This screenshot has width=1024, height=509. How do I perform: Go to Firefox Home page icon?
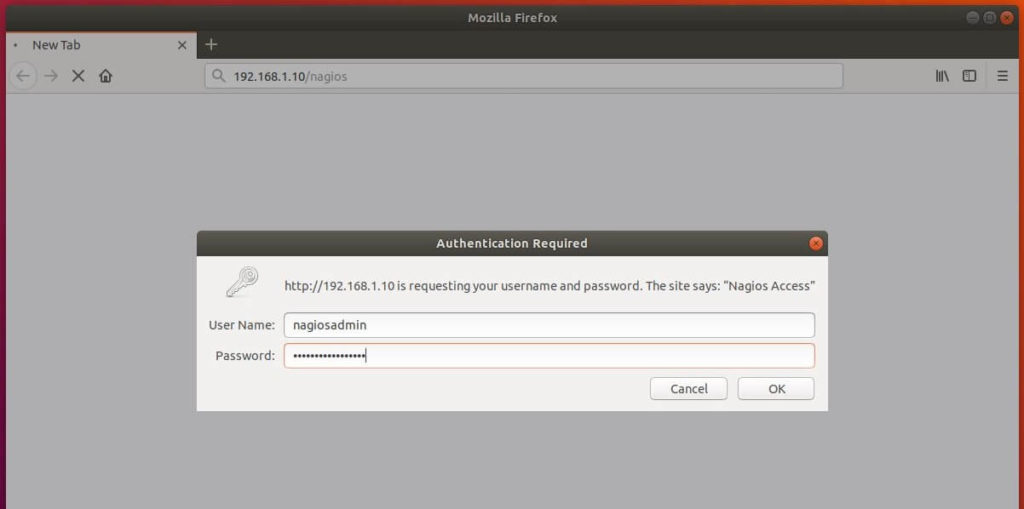click(x=106, y=76)
